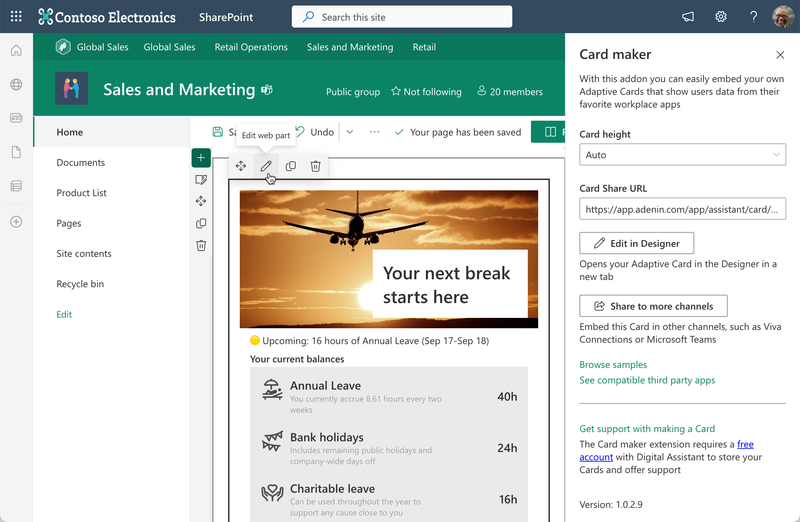This screenshot has height=522, width=800.
Task: Expand the Undo dropdown chevron
Action: click(x=349, y=132)
